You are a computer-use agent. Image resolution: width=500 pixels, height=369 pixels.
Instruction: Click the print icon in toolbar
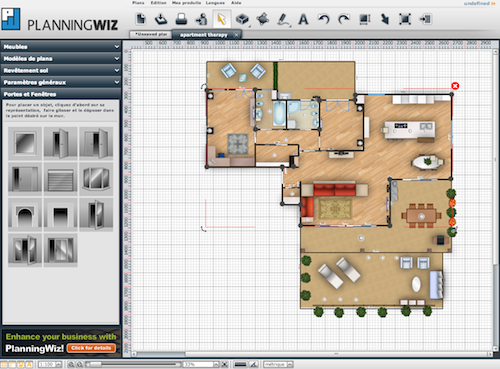coord(181,19)
